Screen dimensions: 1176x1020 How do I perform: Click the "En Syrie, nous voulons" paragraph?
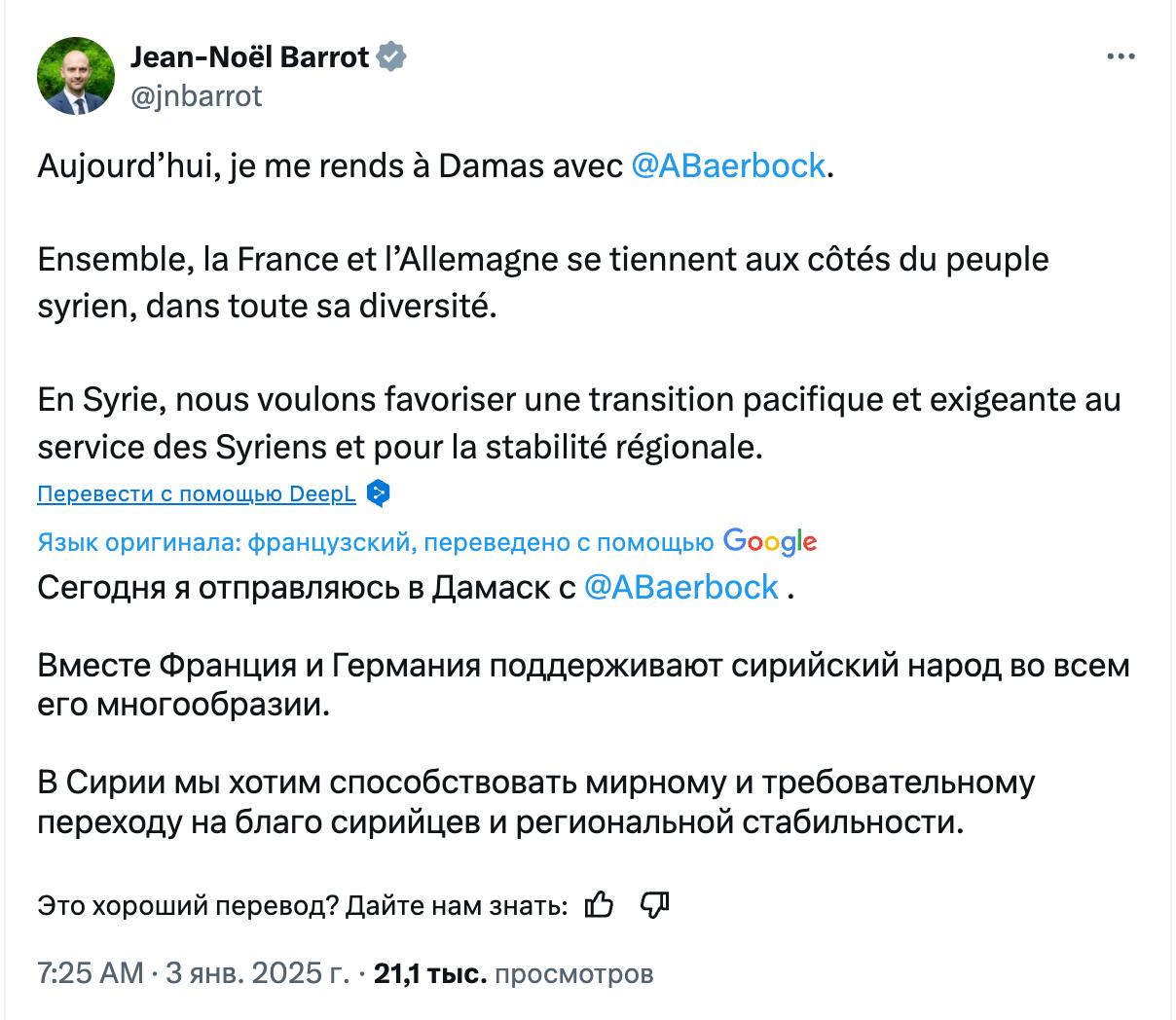pos(578,423)
